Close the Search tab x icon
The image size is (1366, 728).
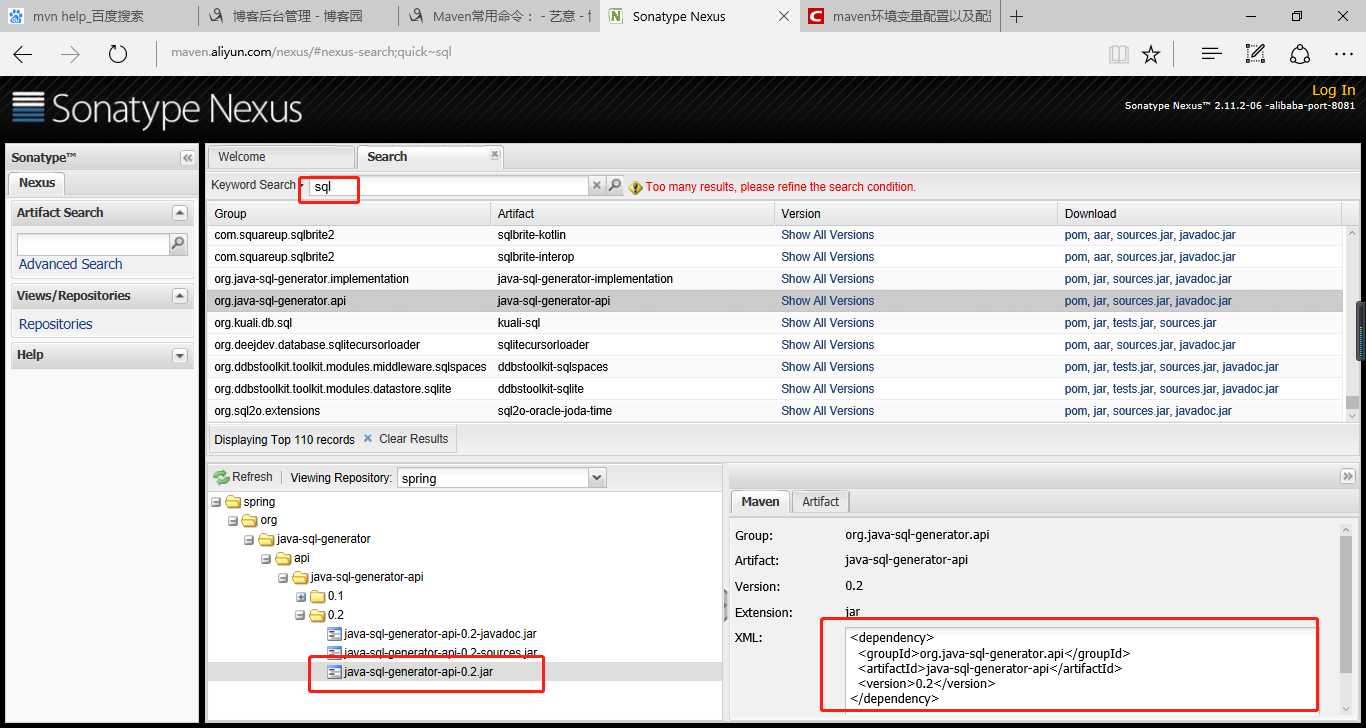tap(494, 154)
